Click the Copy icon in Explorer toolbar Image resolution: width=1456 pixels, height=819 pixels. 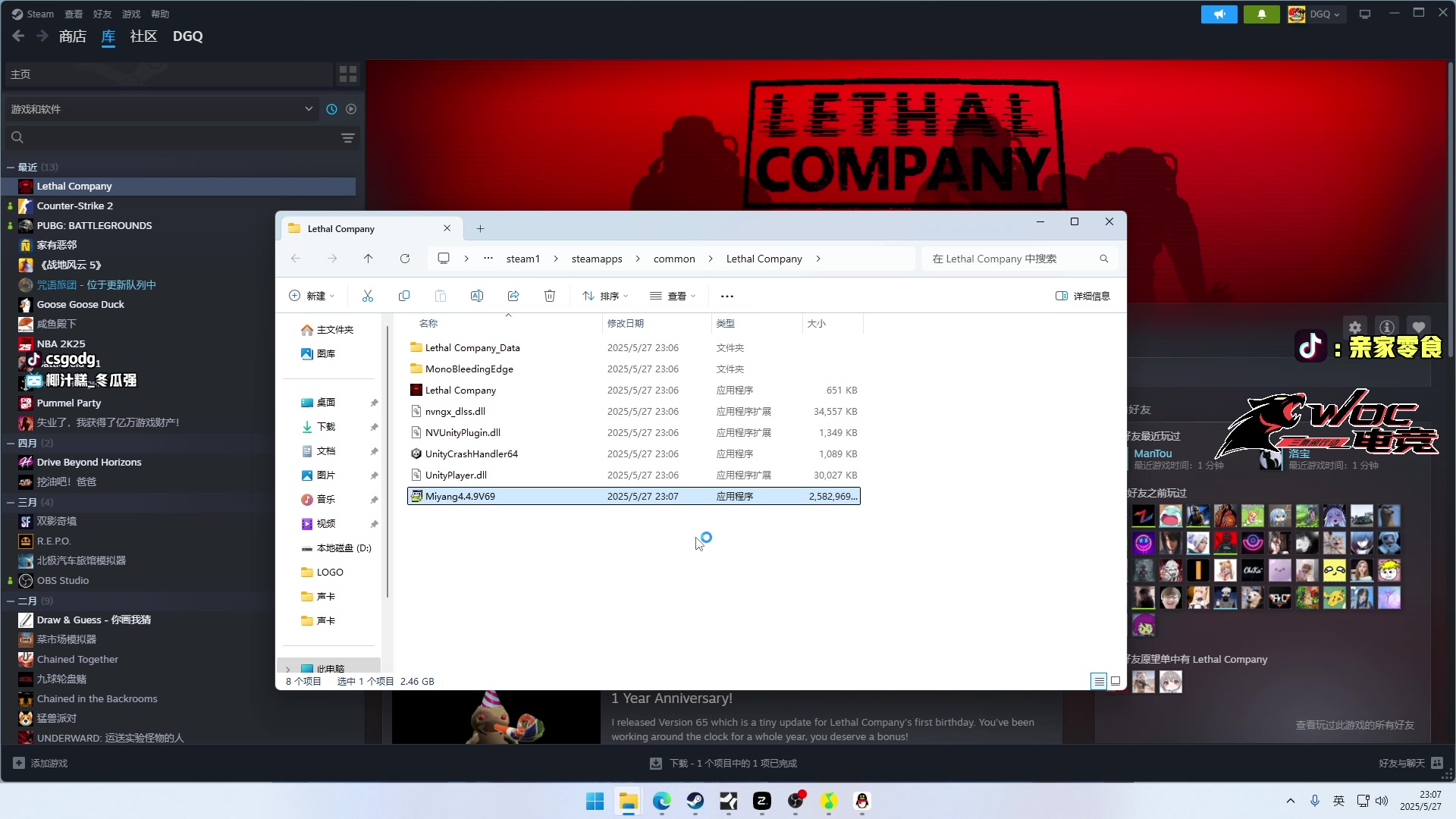pos(404,296)
